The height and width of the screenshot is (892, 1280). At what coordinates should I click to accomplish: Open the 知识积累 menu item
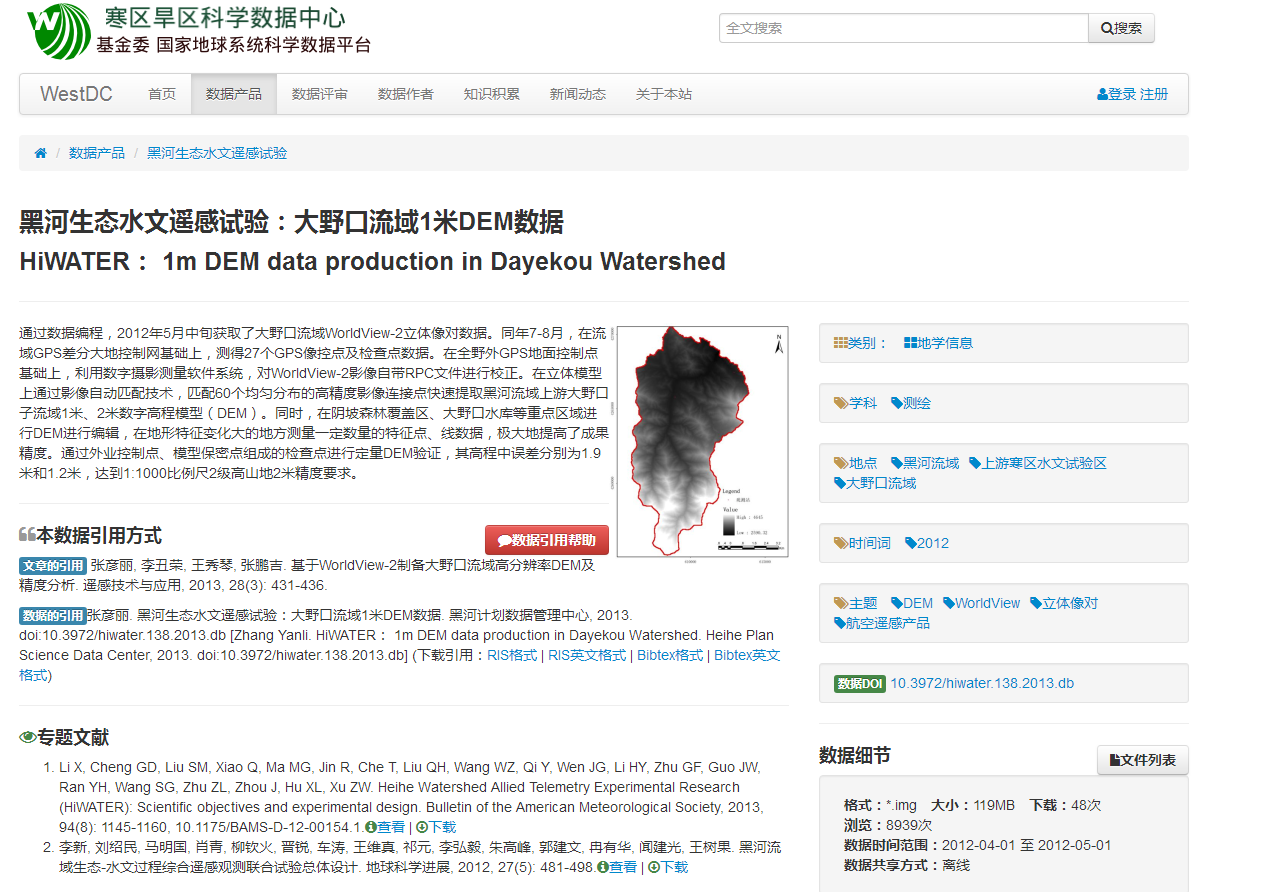click(x=492, y=94)
